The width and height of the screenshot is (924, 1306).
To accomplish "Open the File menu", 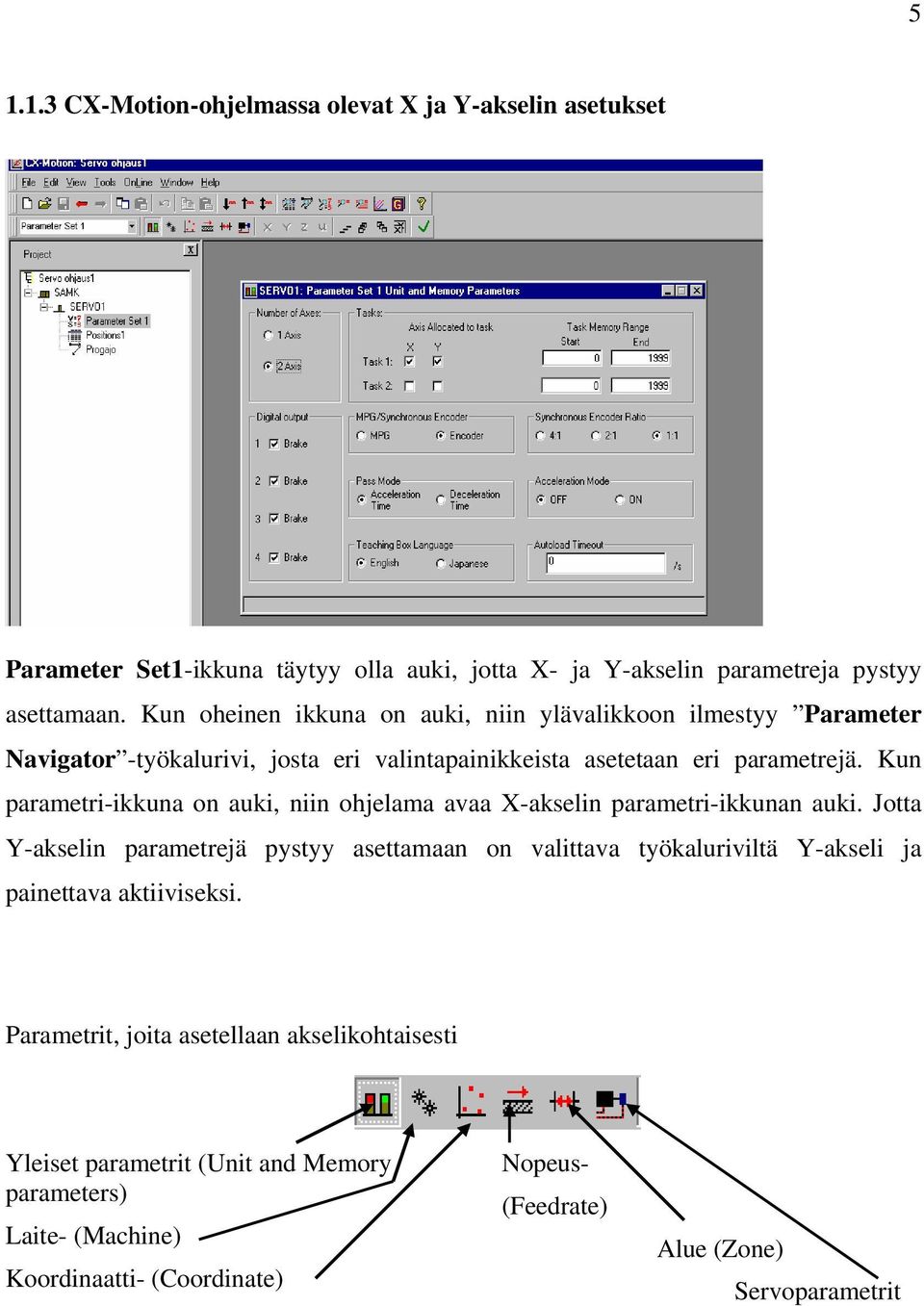I will click(x=29, y=182).
